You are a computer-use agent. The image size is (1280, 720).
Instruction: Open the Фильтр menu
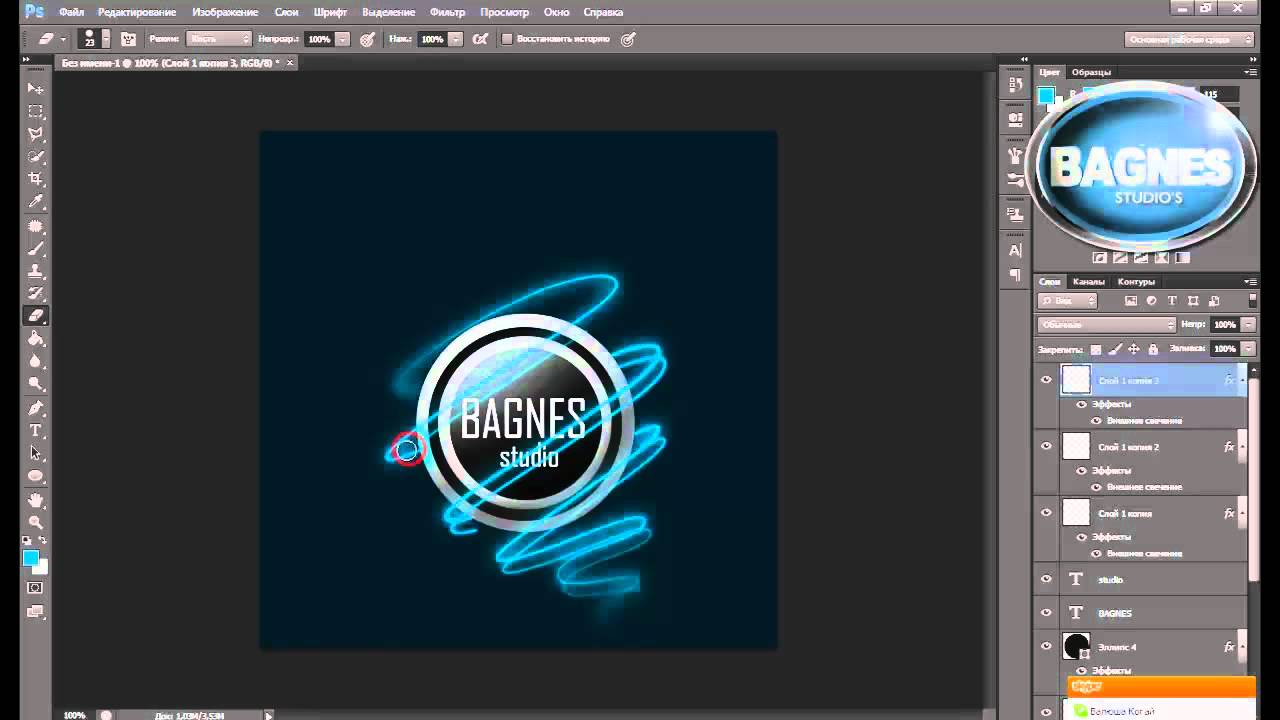pos(447,12)
